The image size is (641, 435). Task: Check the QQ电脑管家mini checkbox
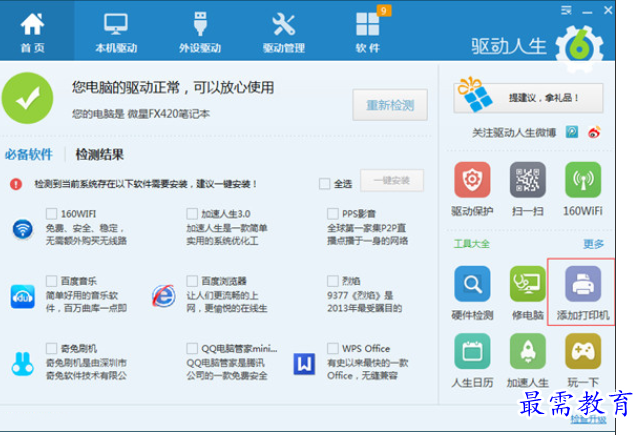pyautogui.click(x=192, y=348)
